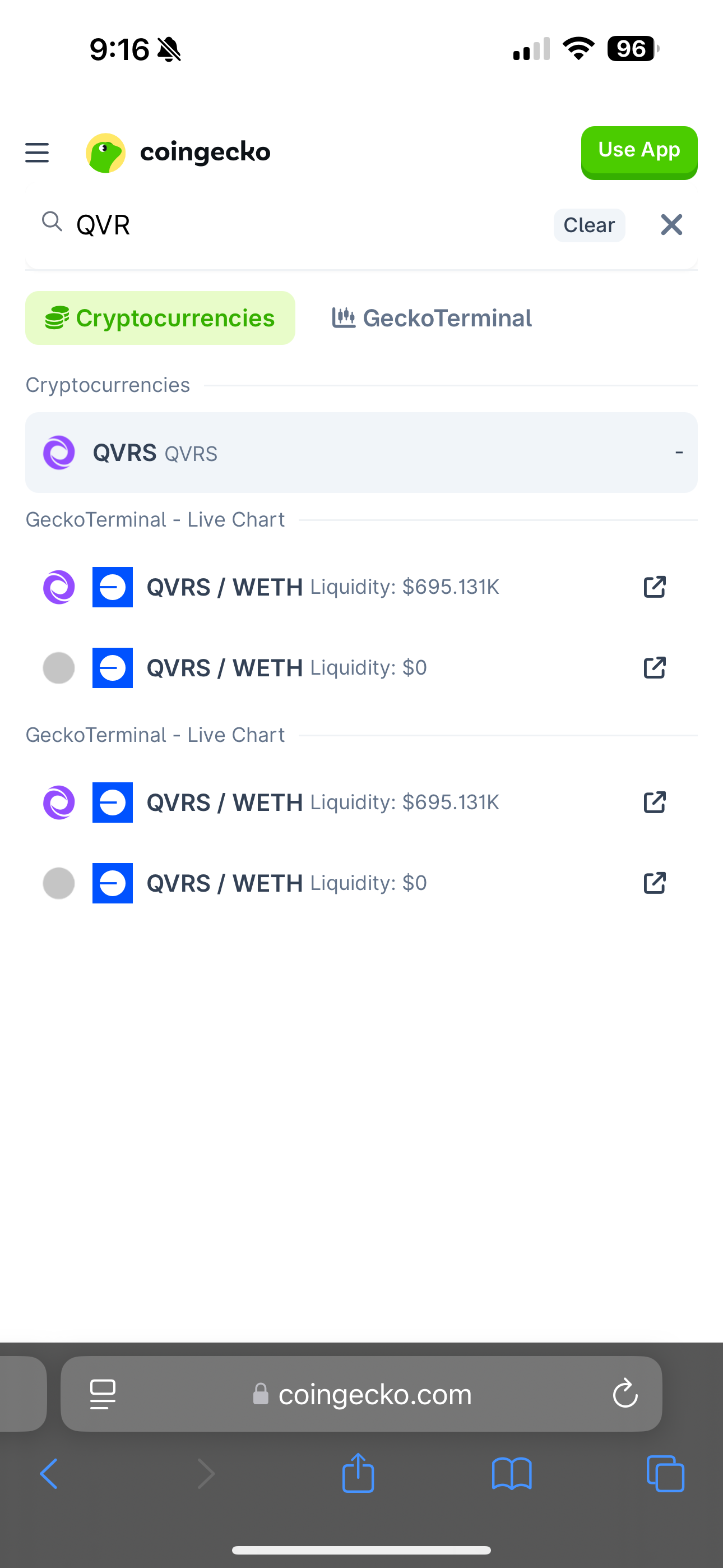Switch to the GeckoTerminal tab
Screen dimensions: 723x1568
click(x=432, y=319)
